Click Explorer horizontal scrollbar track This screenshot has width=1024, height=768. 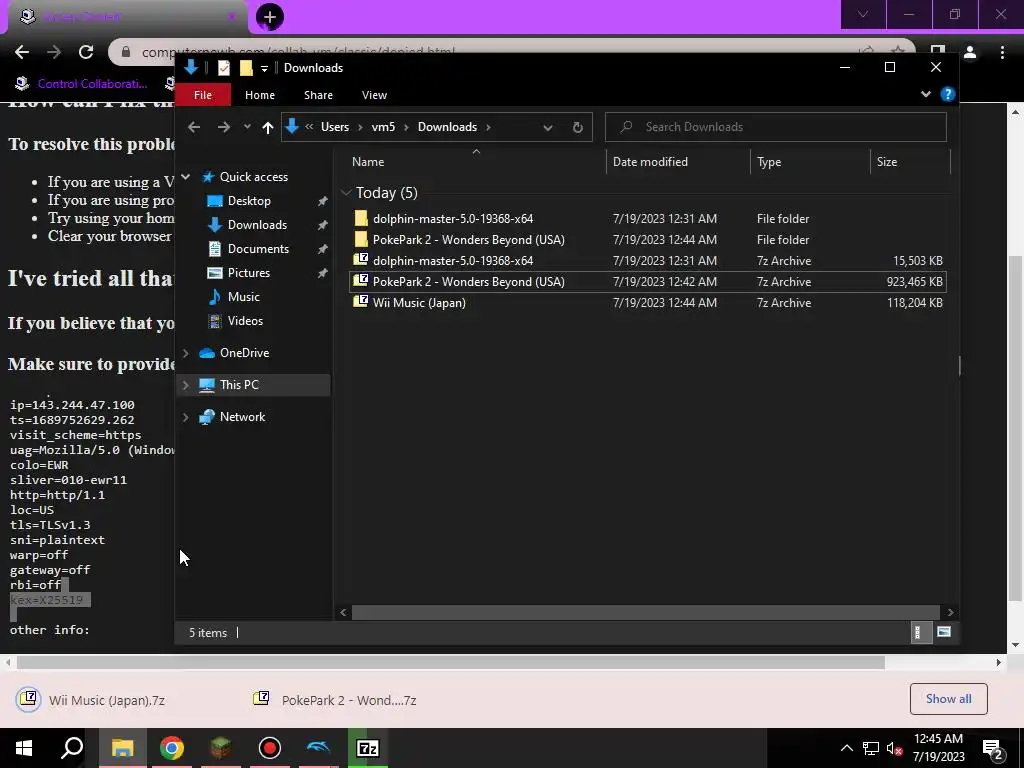[x=645, y=612]
